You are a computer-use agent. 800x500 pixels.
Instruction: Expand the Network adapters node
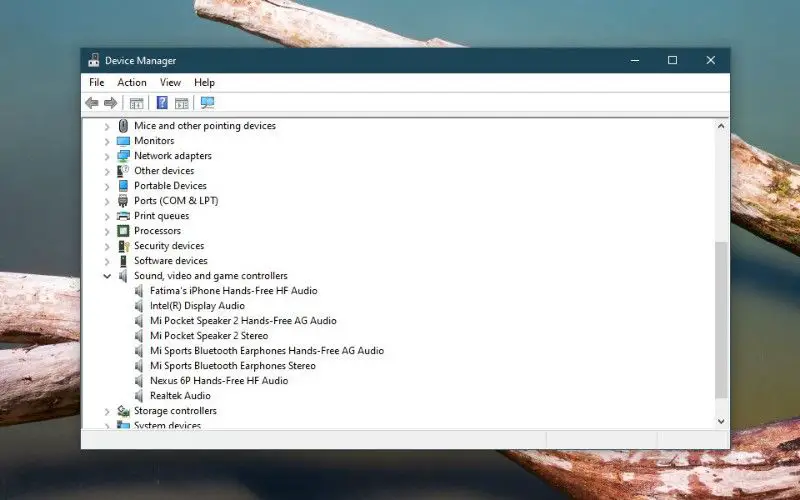pyautogui.click(x=107, y=157)
